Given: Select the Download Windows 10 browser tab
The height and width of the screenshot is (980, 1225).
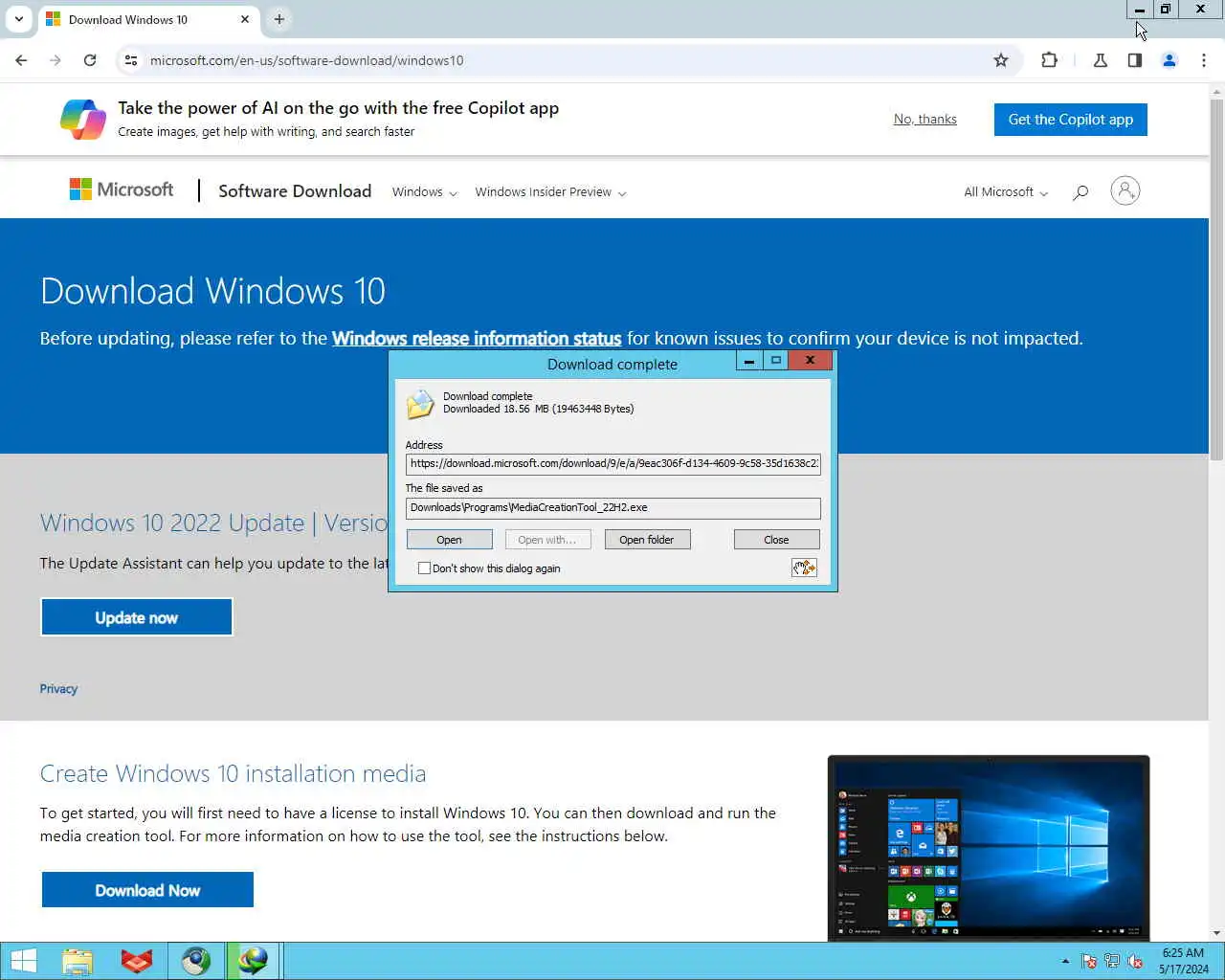Looking at the screenshot, I should (148, 19).
